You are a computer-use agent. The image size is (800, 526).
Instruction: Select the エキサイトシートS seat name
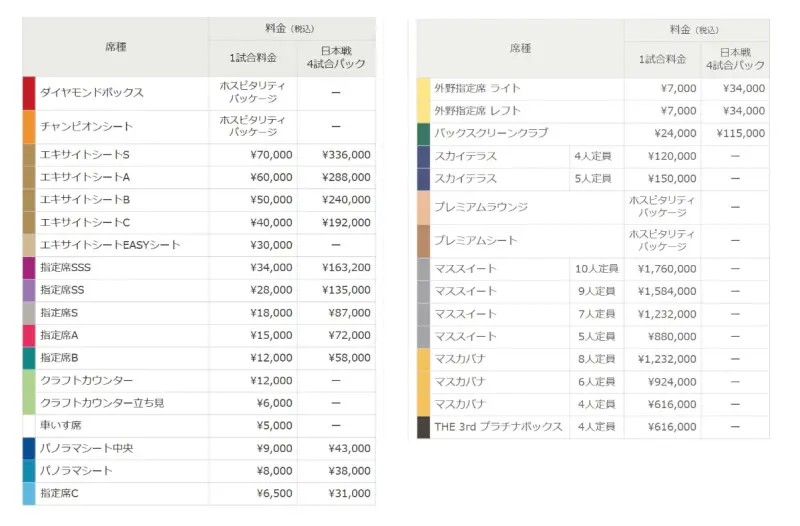pos(85,155)
